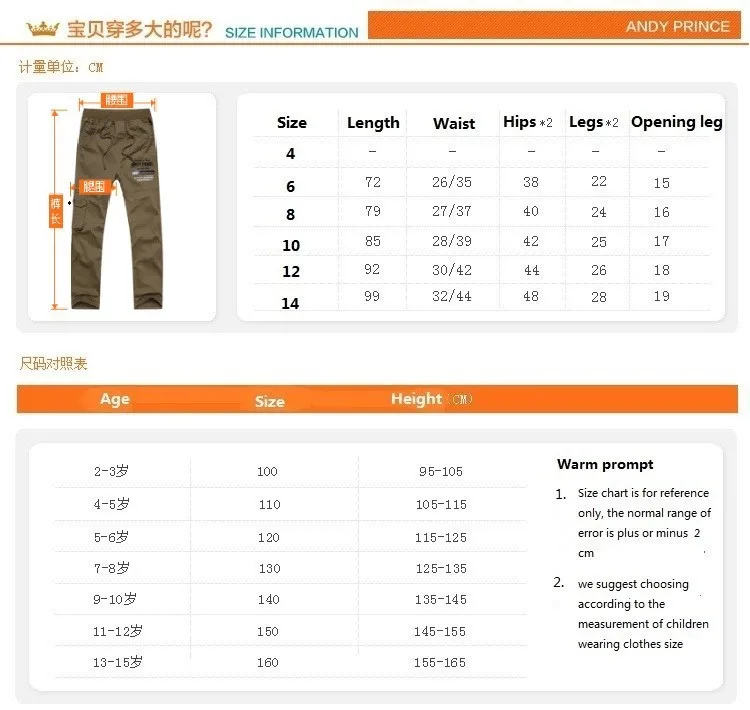Click the 计量单位: CM unit note
The height and width of the screenshot is (710, 750).
click(x=61, y=67)
